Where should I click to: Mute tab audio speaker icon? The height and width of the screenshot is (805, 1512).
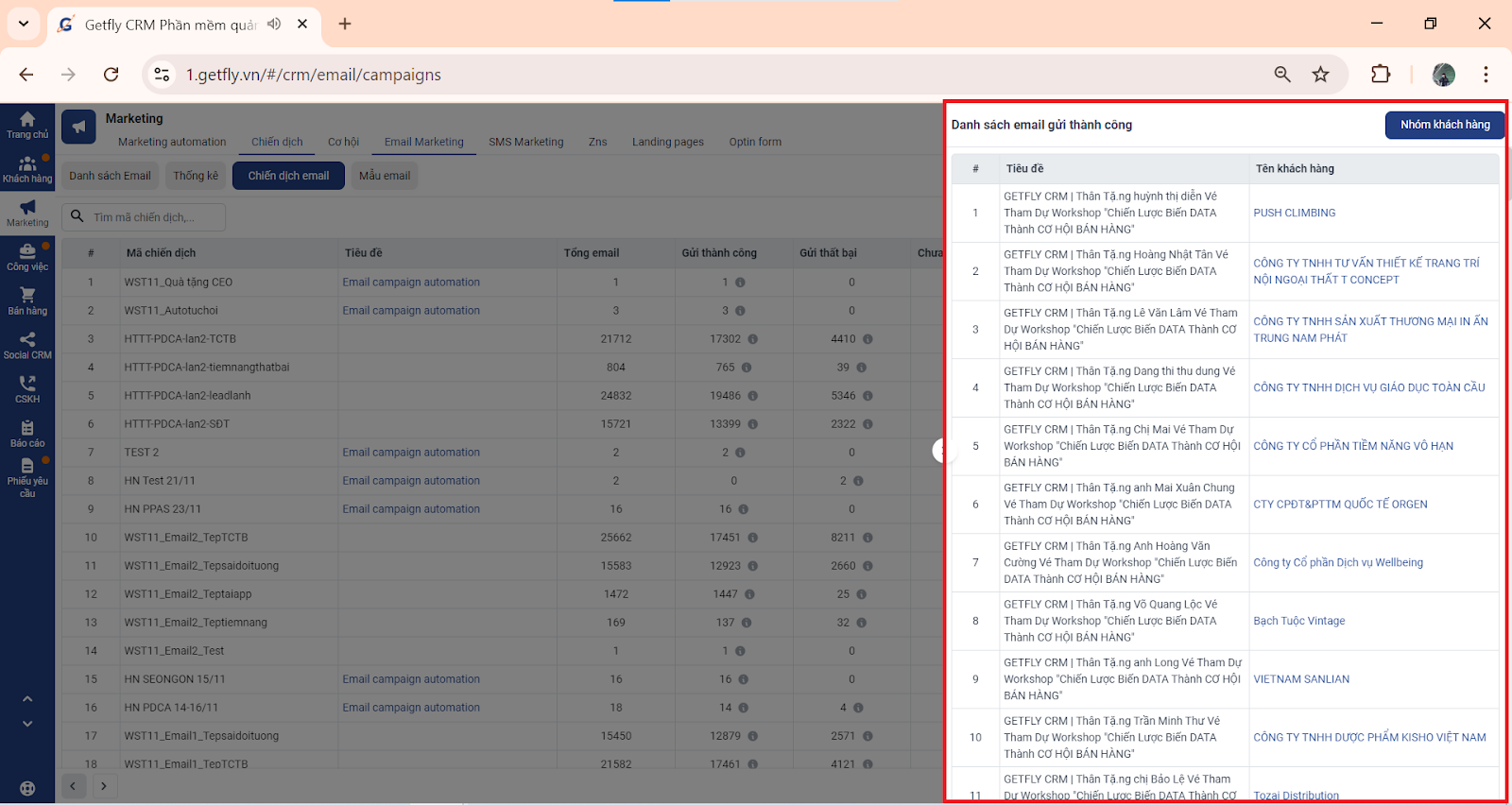[274, 24]
